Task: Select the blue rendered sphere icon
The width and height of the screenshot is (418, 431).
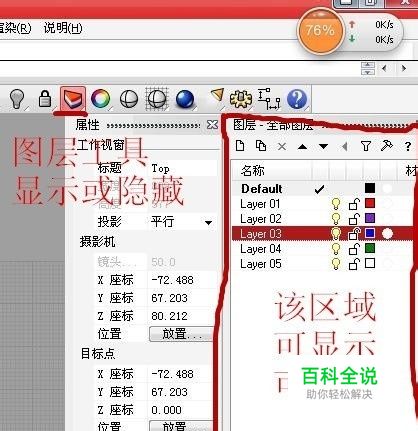Action: tap(185, 99)
